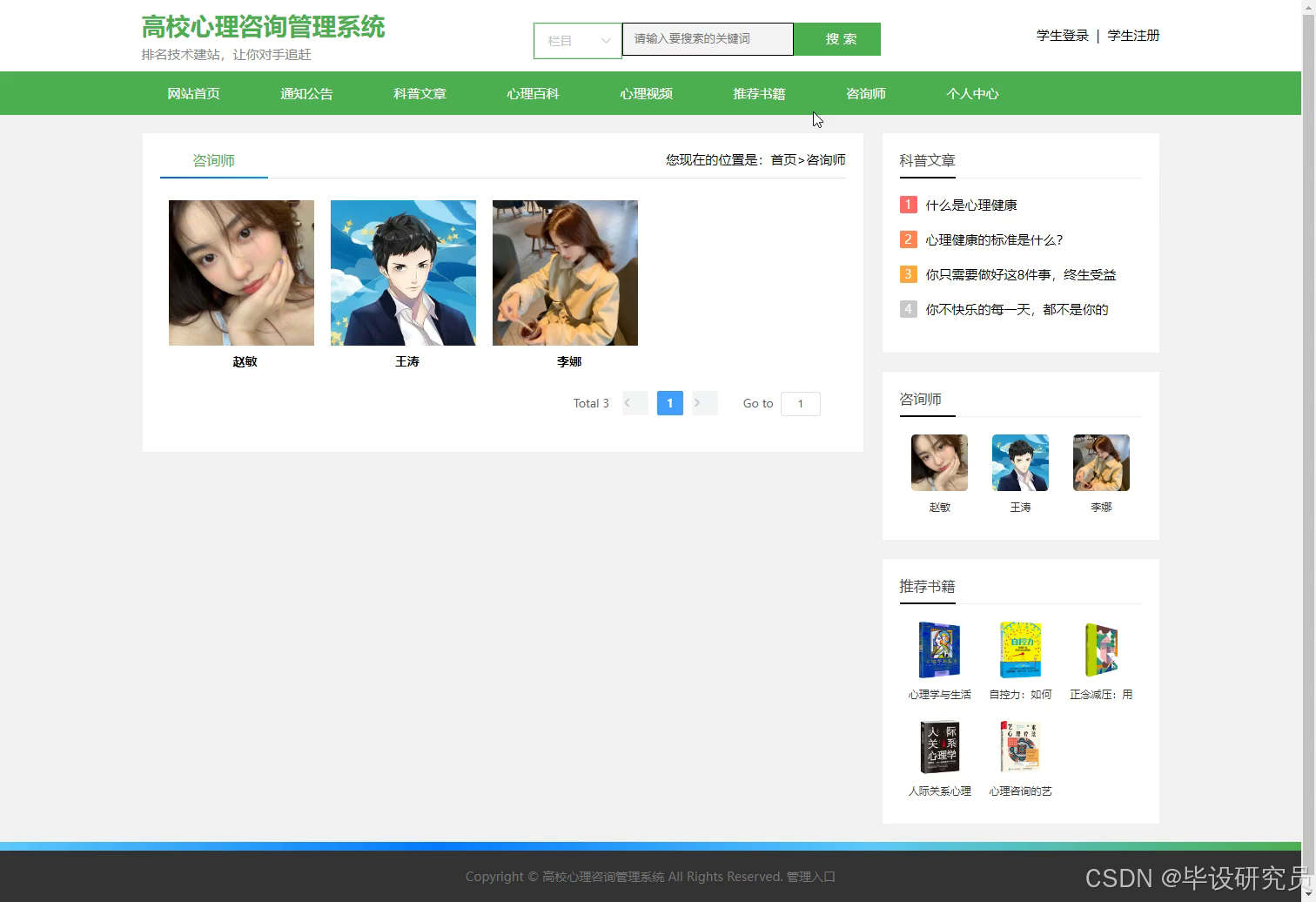Open counselor 赵敏's large photo
The height and width of the screenshot is (902, 1316).
click(x=241, y=273)
